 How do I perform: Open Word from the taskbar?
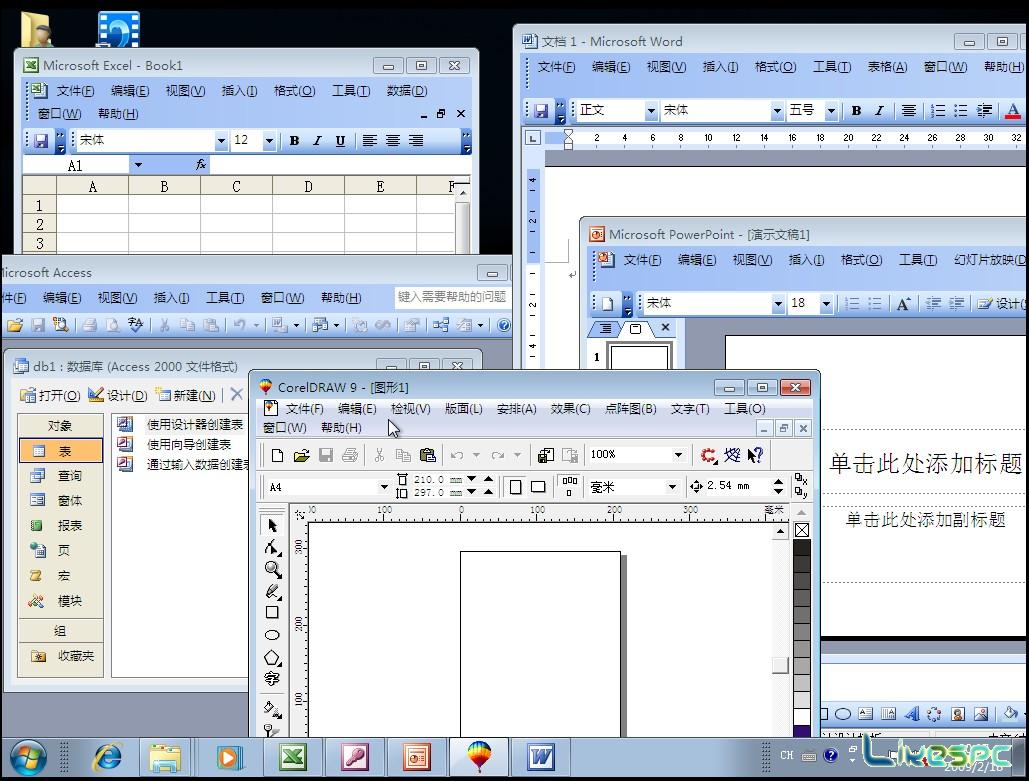(x=541, y=757)
